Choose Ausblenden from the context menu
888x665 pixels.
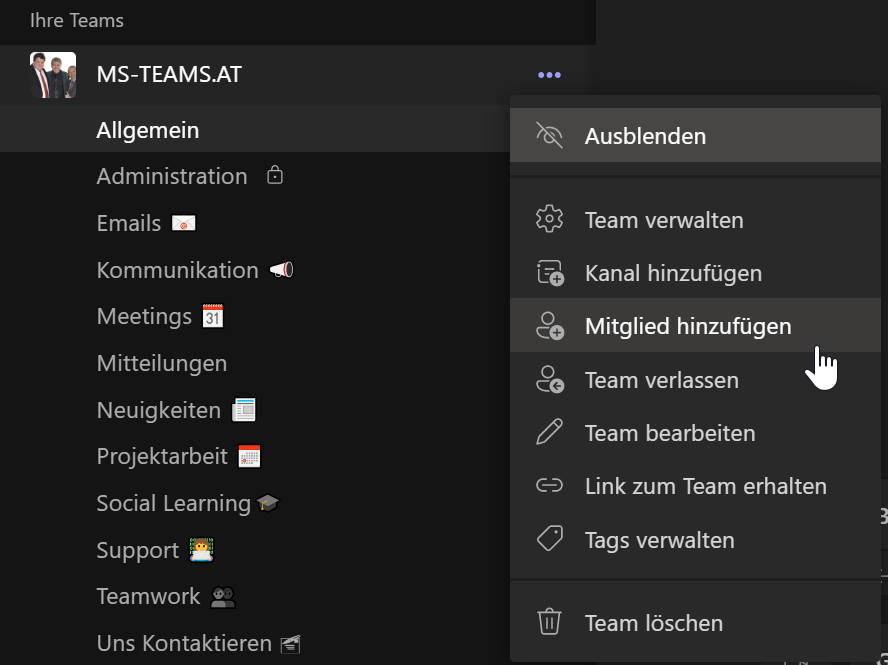click(x=695, y=135)
